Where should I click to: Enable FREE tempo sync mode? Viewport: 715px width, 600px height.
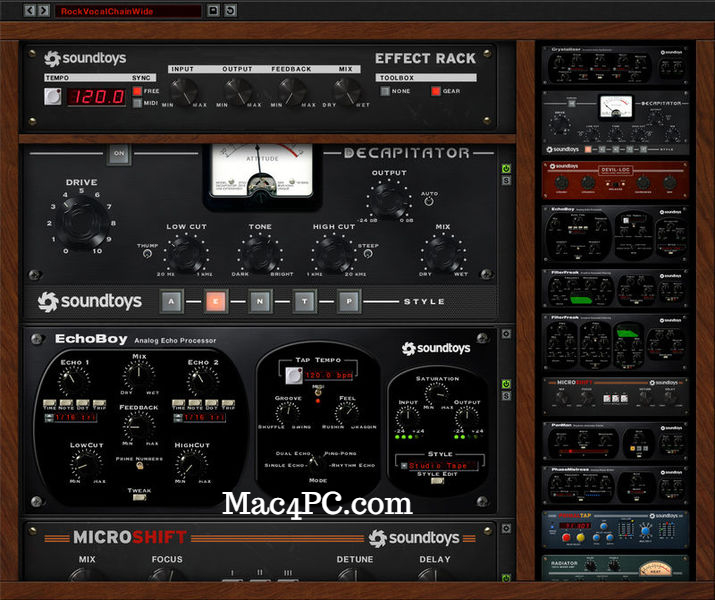click(137, 91)
